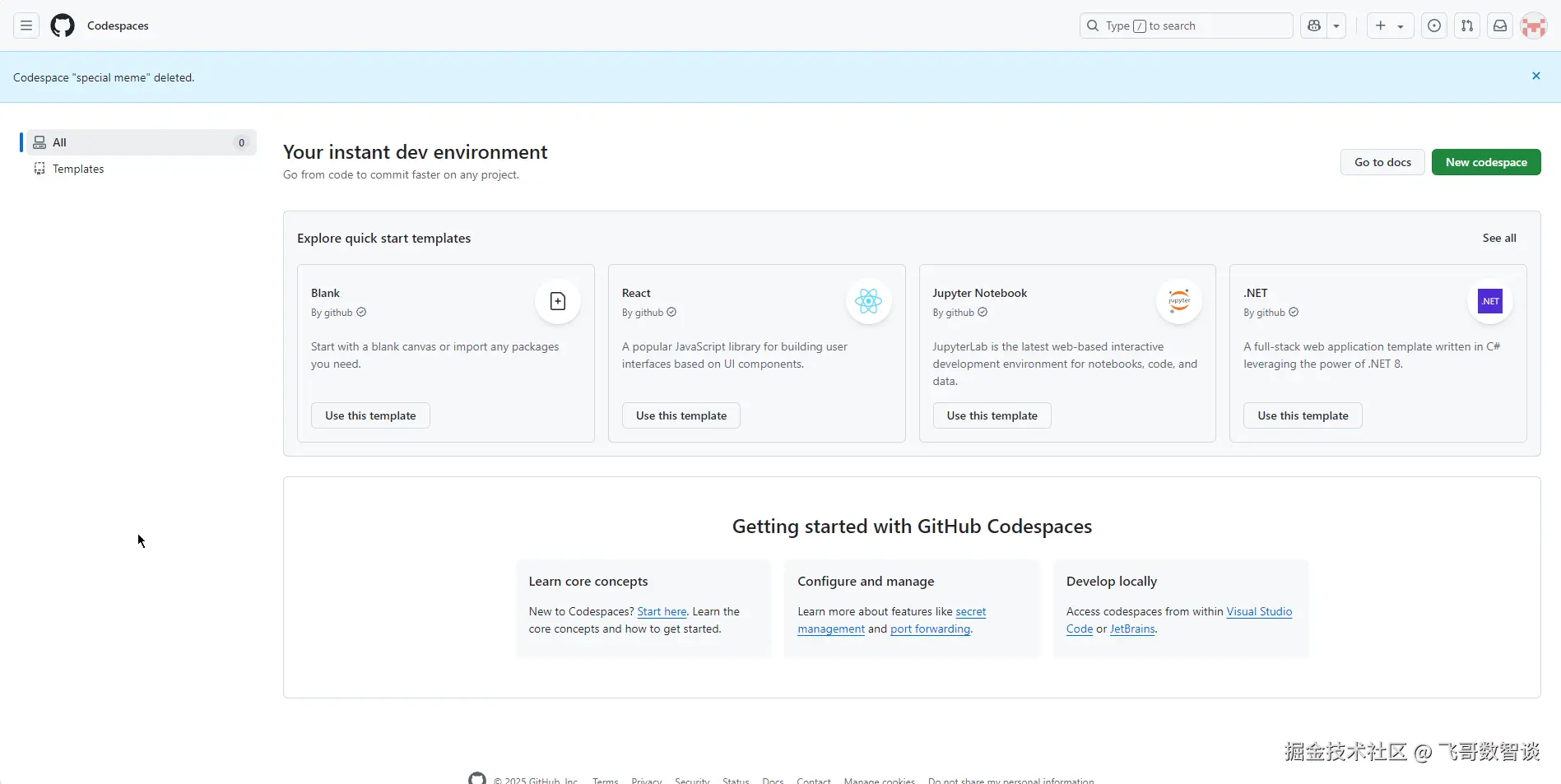
Task: Click the Blank template file icon
Action: coord(558,301)
